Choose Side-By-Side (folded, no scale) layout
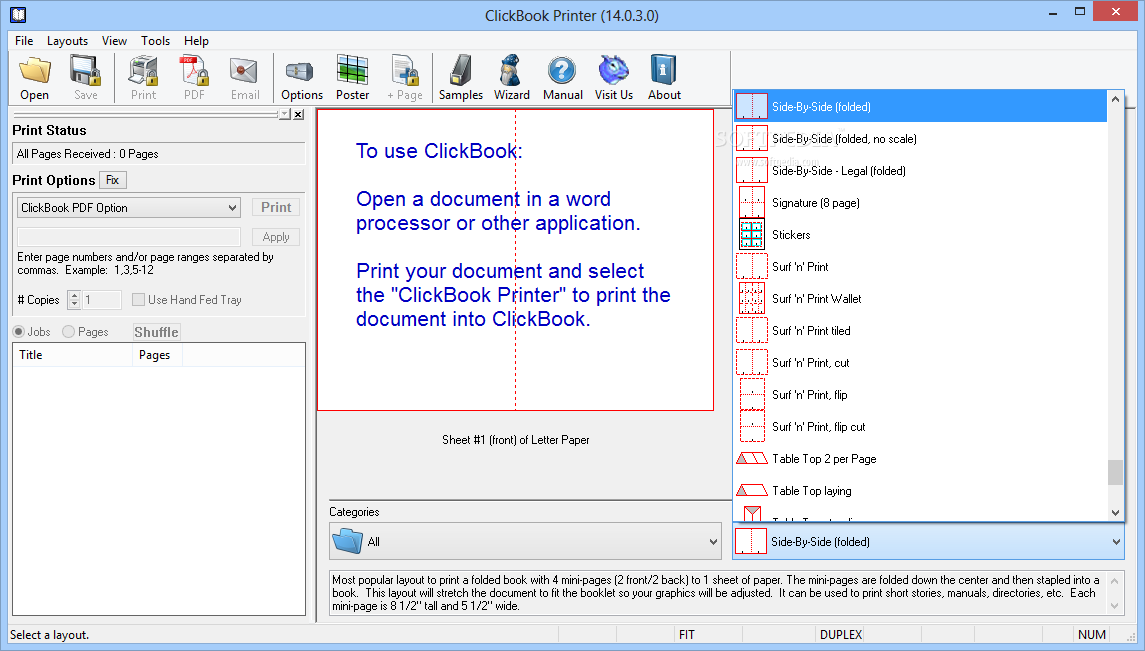1145x651 pixels. pyautogui.click(x=920, y=139)
